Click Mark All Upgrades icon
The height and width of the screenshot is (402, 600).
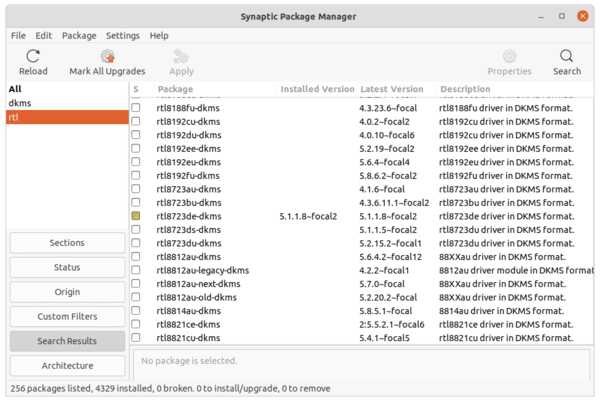tap(108, 56)
